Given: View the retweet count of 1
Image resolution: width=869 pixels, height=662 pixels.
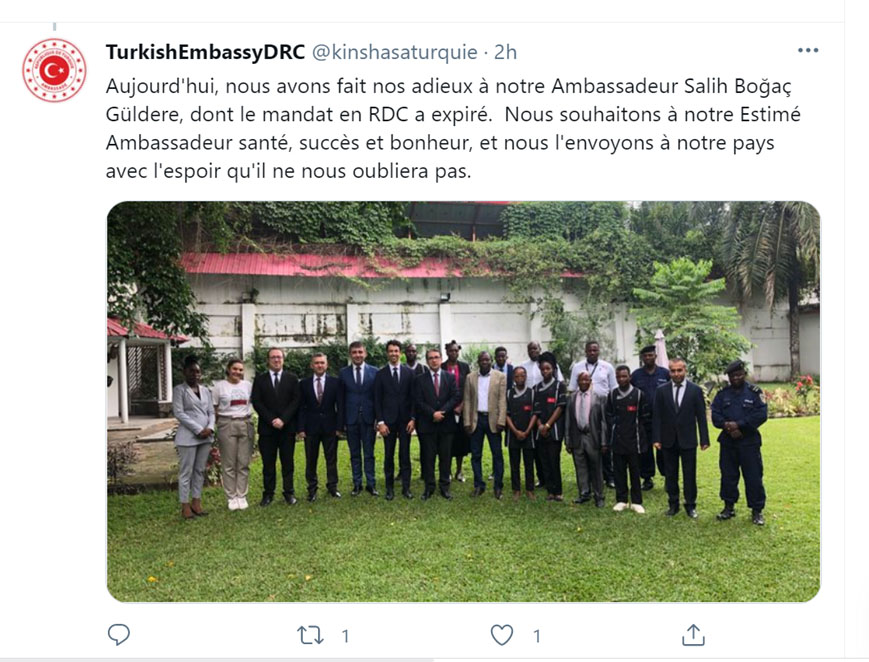Looking at the screenshot, I should tap(345, 636).
